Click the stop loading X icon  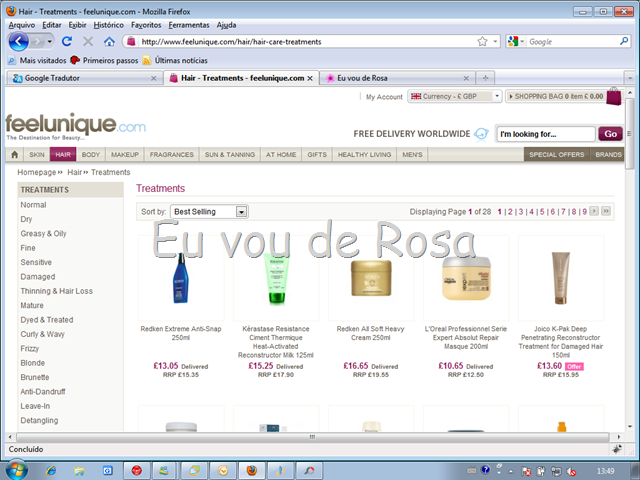88,41
